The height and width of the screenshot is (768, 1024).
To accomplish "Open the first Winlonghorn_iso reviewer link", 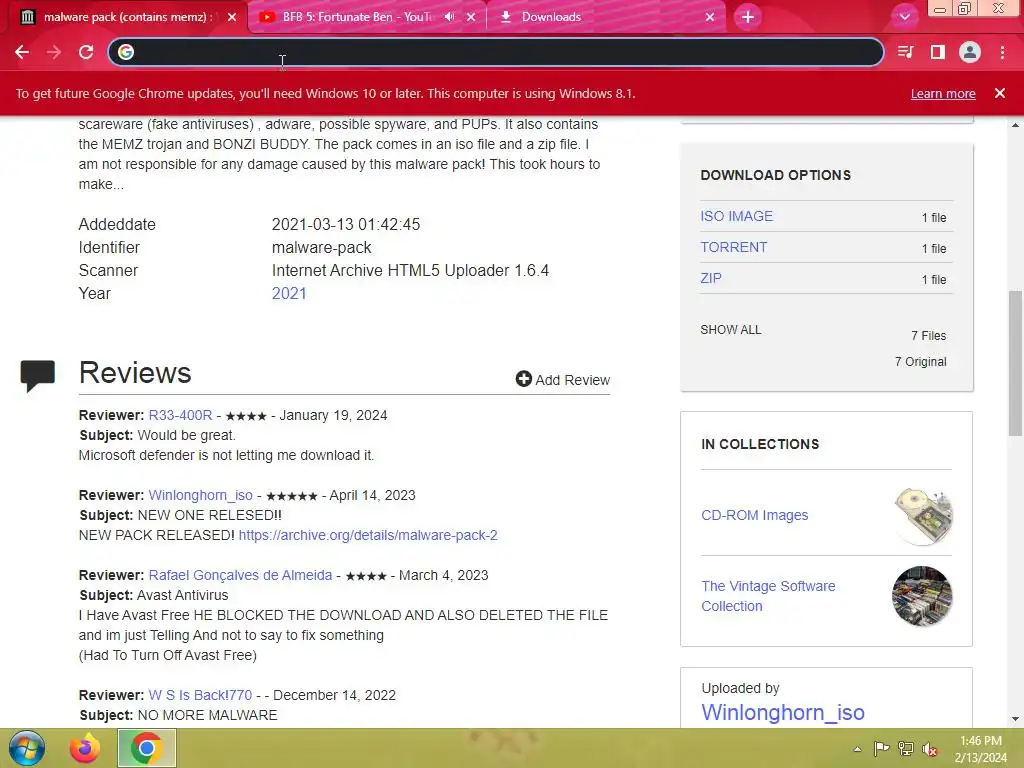I will (x=200, y=496).
